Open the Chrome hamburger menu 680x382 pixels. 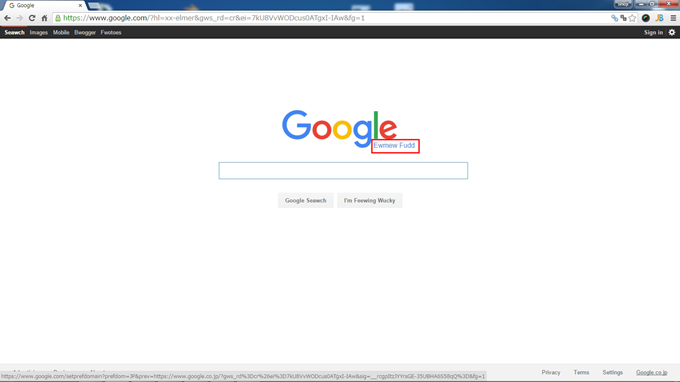673,18
